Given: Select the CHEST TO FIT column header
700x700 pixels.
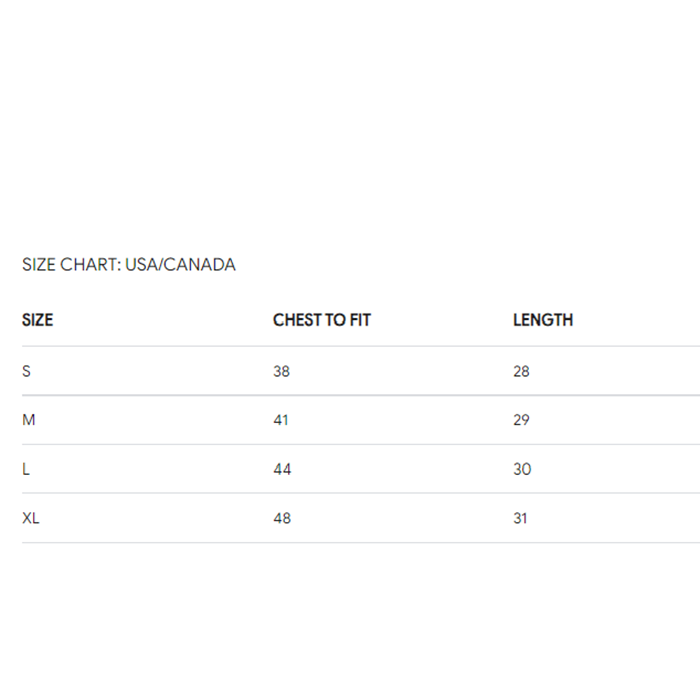Looking at the screenshot, I should [x=321, y=320].
